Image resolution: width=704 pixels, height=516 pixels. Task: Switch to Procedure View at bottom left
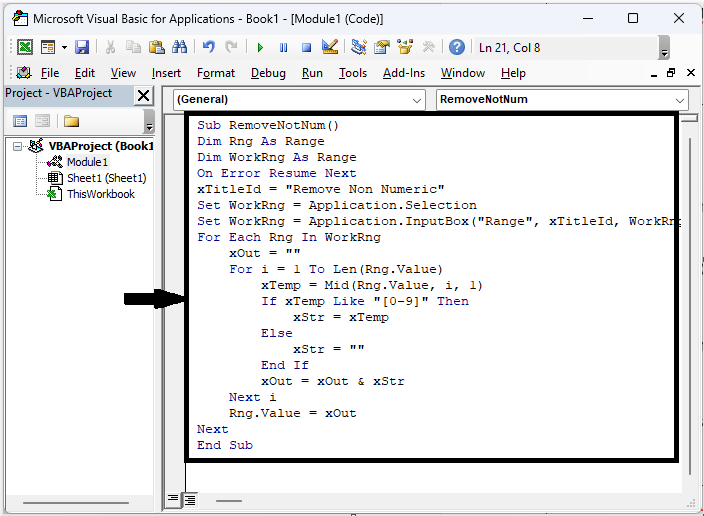(173, 498)
